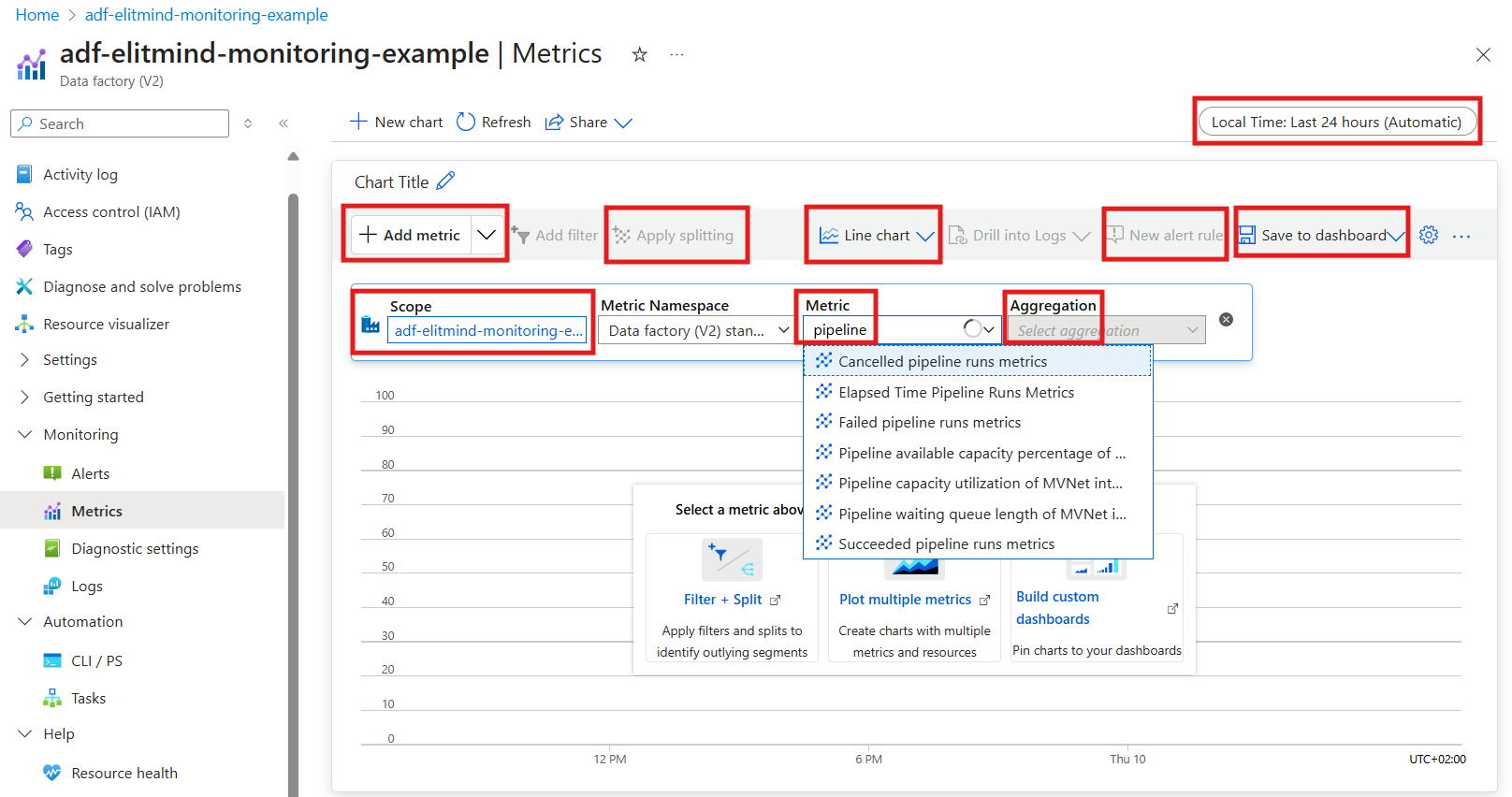This screenshot has width=1512, height=797.
Task: Open the Plot multiple metrics link
Action: coord(914,600)
